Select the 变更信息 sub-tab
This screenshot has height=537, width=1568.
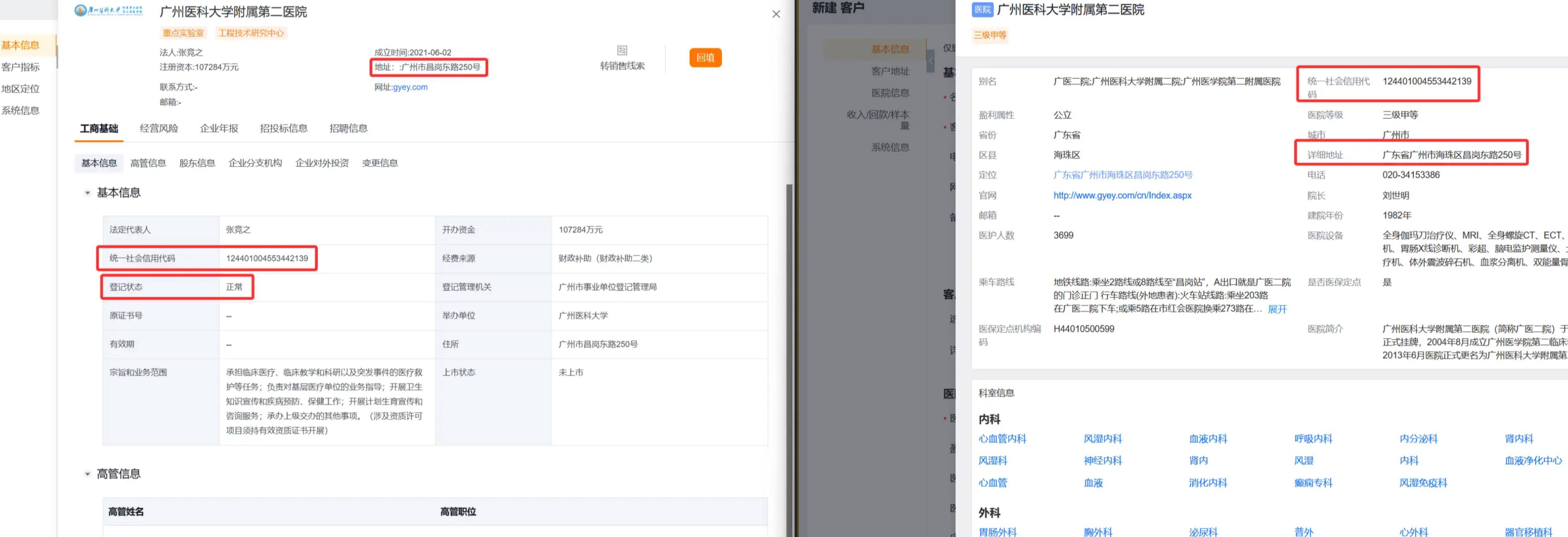click(379, 163)
